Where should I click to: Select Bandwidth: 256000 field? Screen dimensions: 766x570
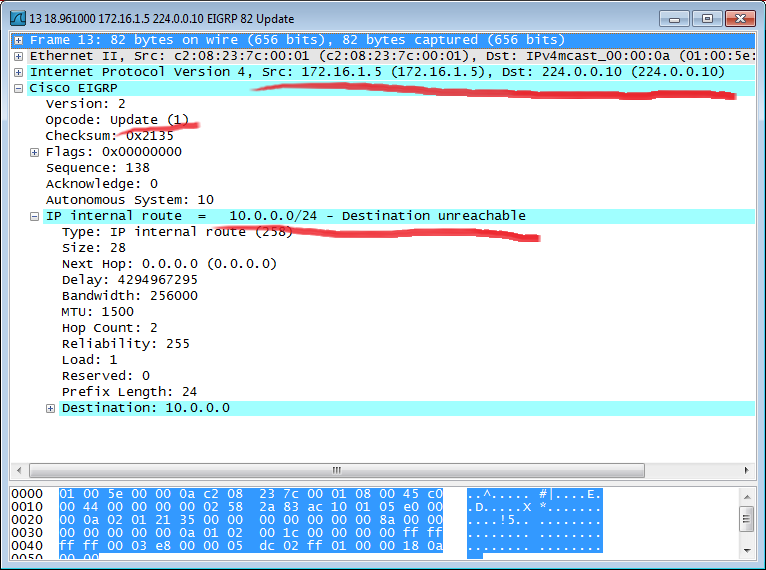[x=129, y=296]
